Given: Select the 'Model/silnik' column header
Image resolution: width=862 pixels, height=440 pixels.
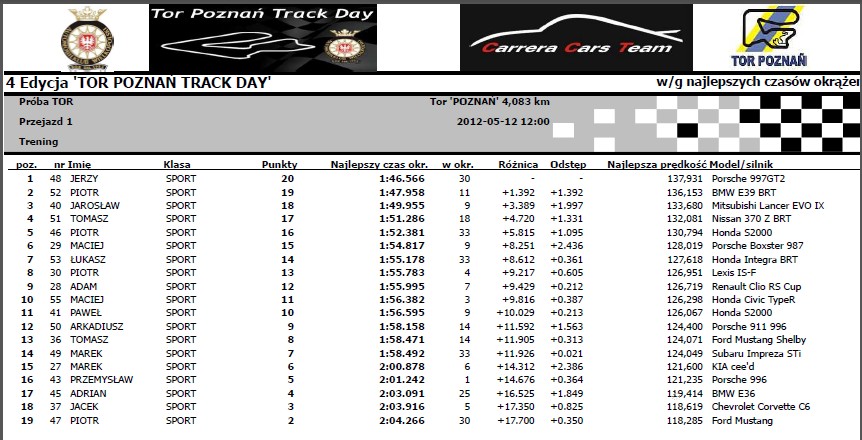Looking at the screenshot, I should (742, 164).
